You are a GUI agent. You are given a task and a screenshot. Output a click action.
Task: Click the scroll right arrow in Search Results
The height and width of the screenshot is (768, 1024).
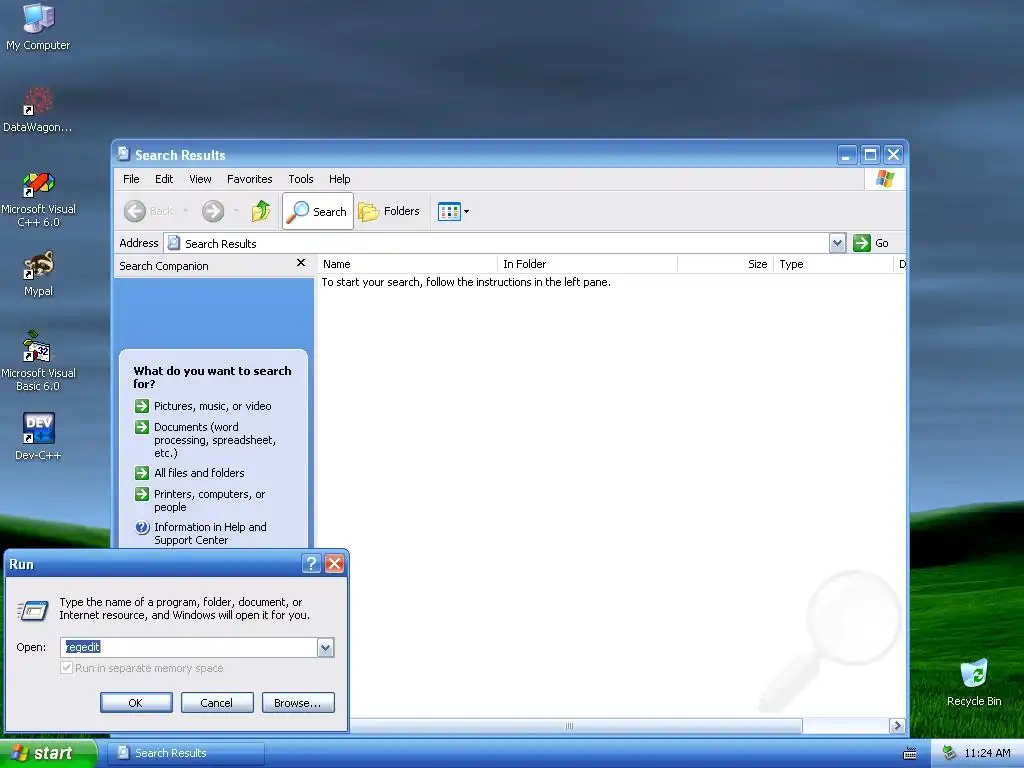pyautogui.click(x=897, y=726)
